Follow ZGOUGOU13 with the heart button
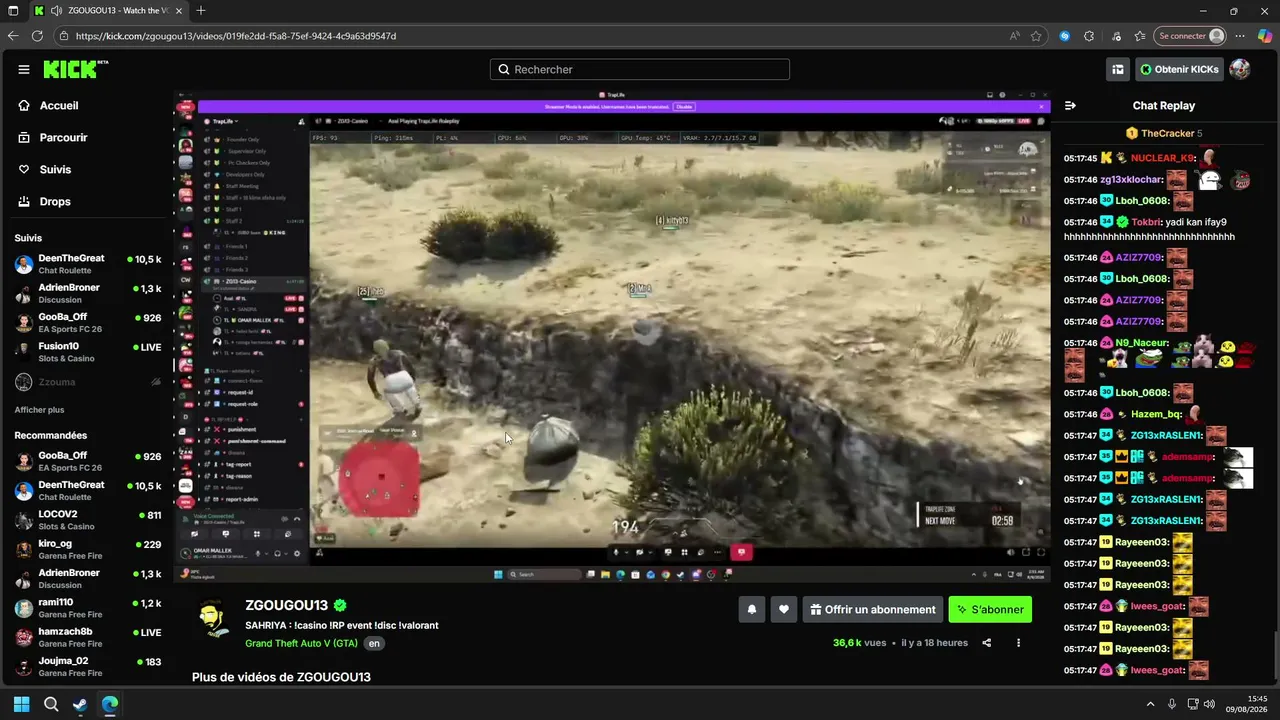The width and height of the screenshot is (1280, 720). 784,609
